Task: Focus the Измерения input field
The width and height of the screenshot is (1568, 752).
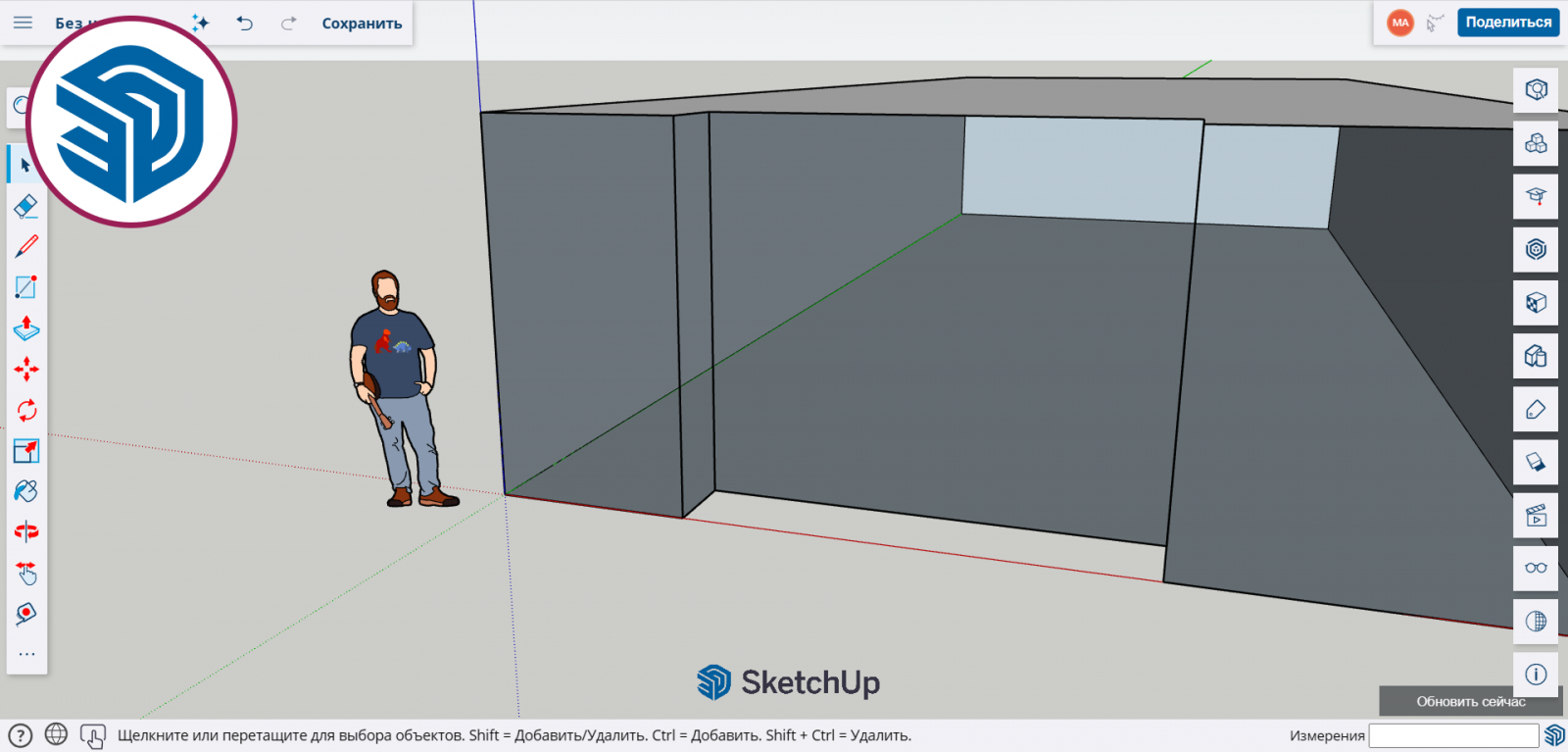Action: coord(1453,735)
